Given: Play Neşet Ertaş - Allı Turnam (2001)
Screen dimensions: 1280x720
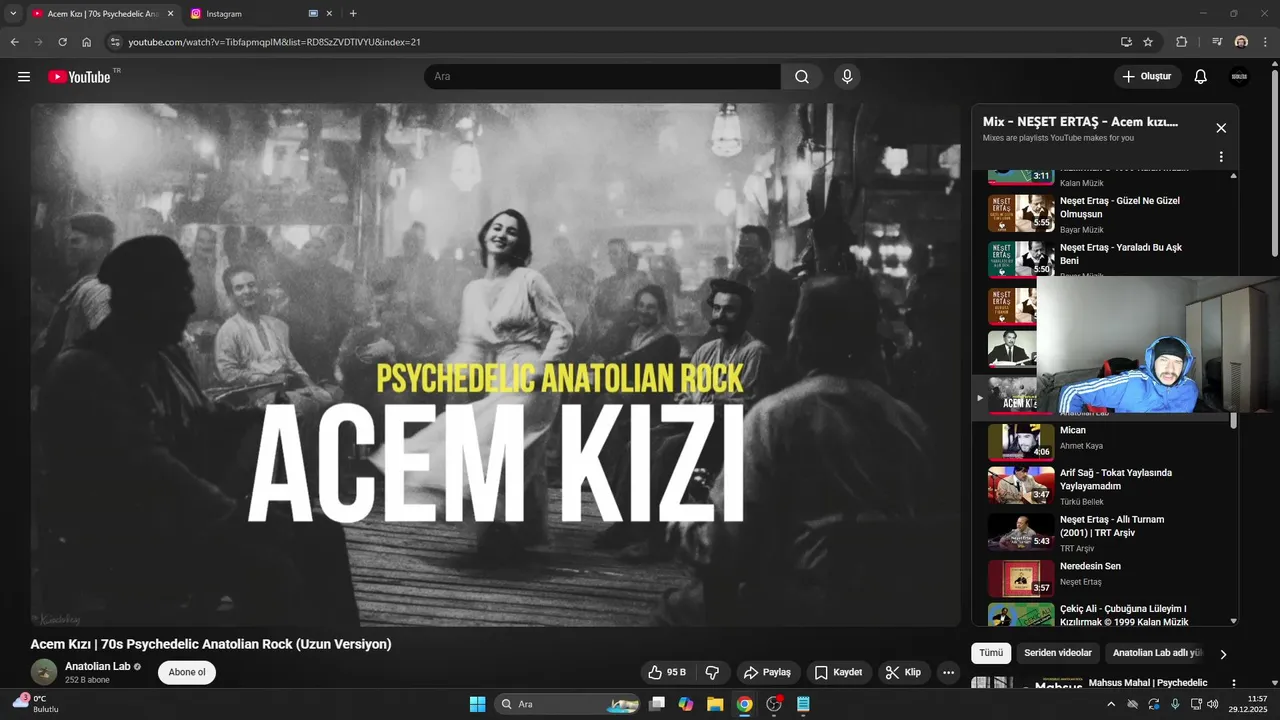Looking at the screenshot, I should click(x=1112, y=526).
